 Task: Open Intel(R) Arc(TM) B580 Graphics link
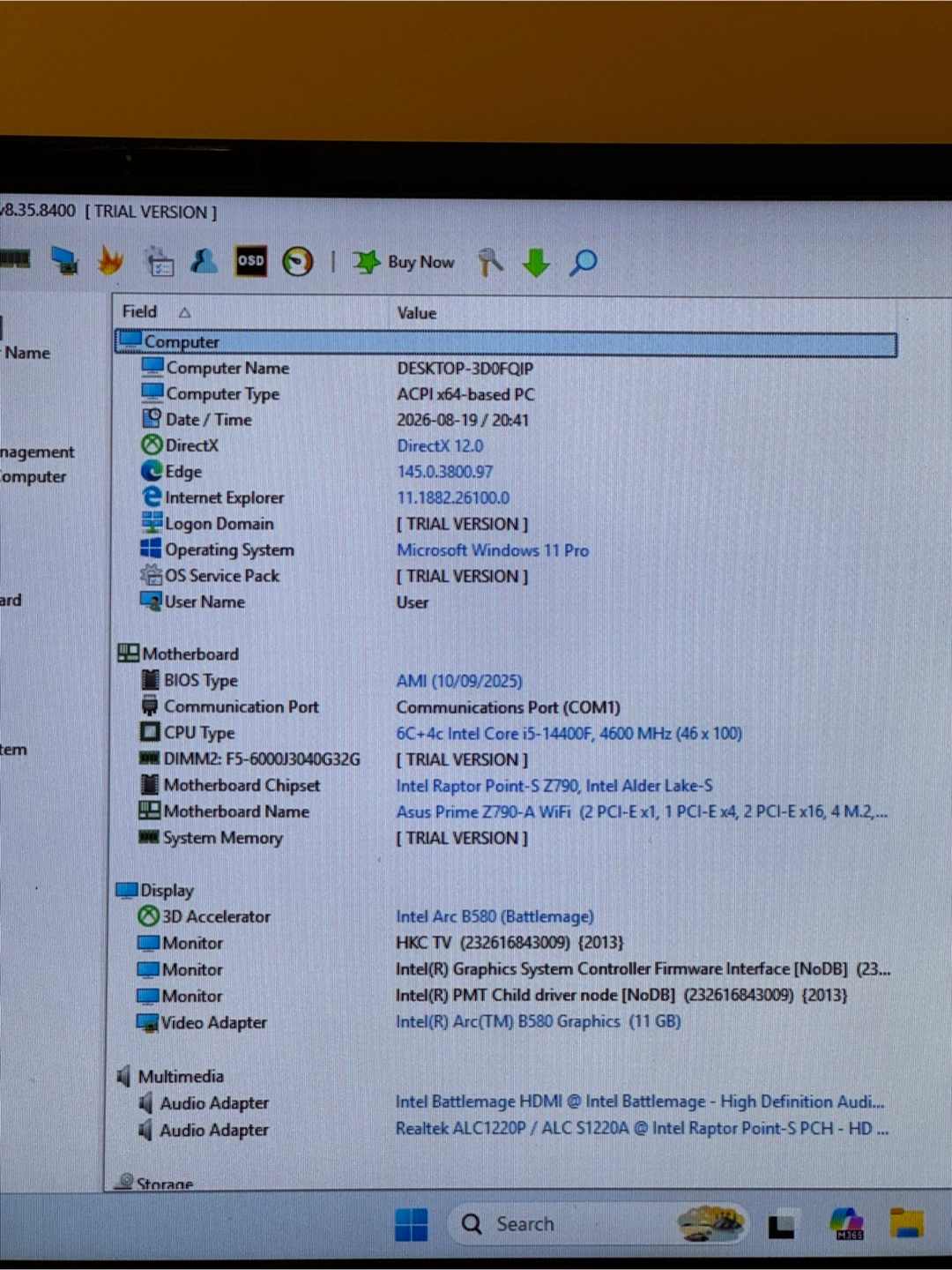(538, 1021)
